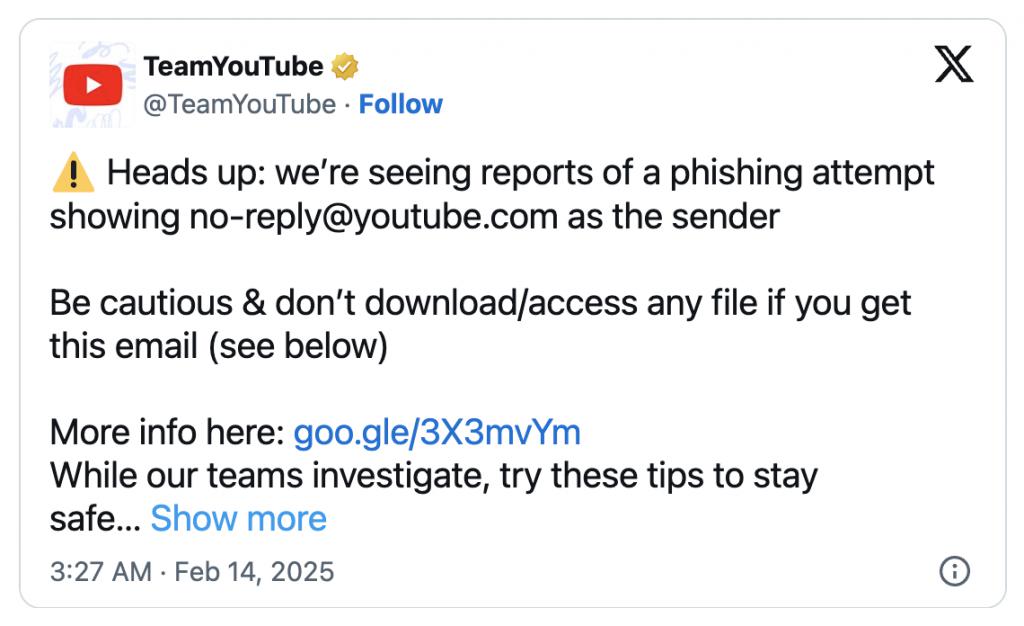Open the red YouTube logo avatar

coord(92,85)
